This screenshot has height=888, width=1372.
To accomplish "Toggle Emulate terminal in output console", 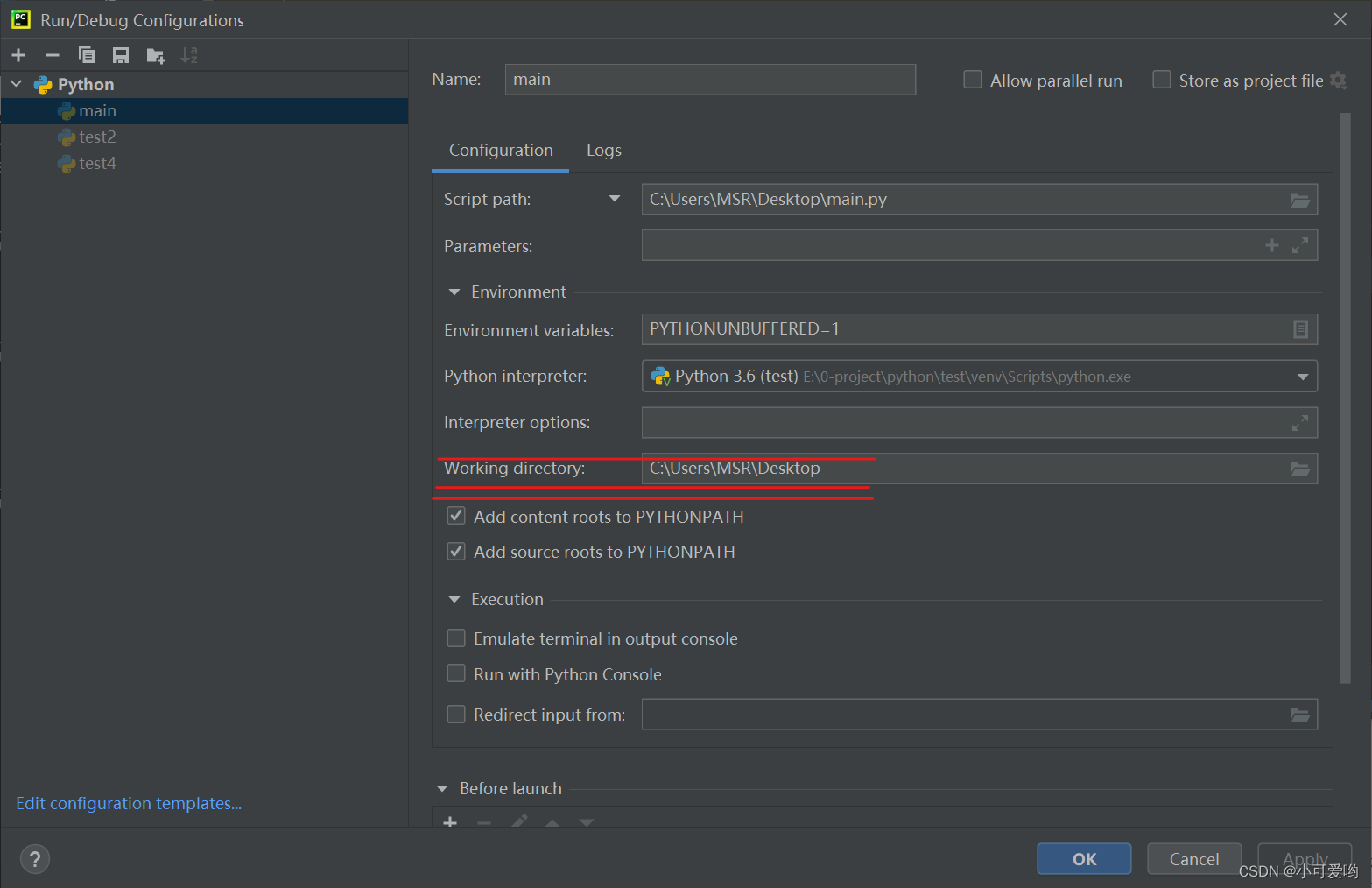I will click(x=456, y=638).
